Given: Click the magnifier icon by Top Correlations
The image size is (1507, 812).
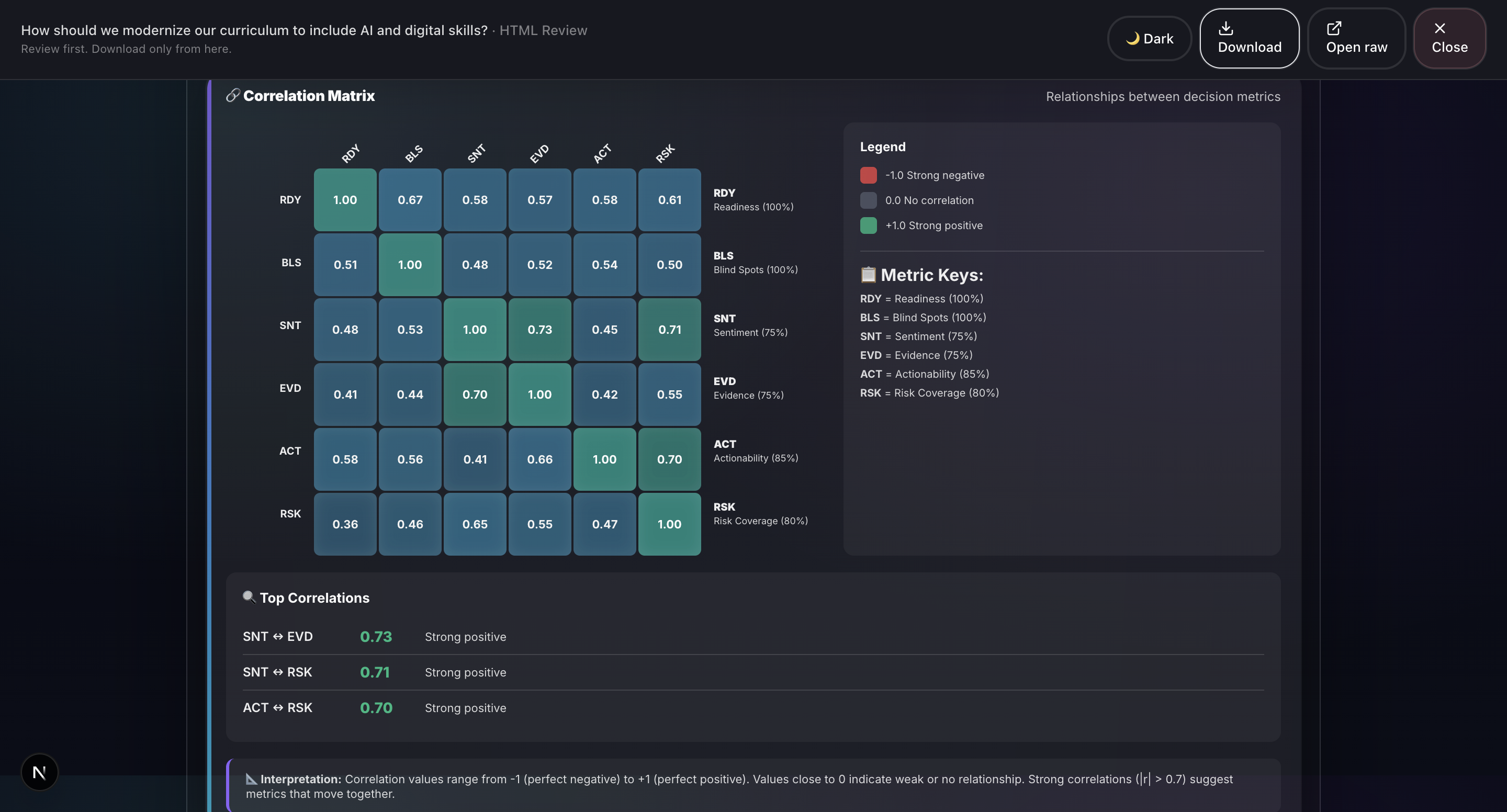Looking at the screenshot, I should [x=249, y=597].
